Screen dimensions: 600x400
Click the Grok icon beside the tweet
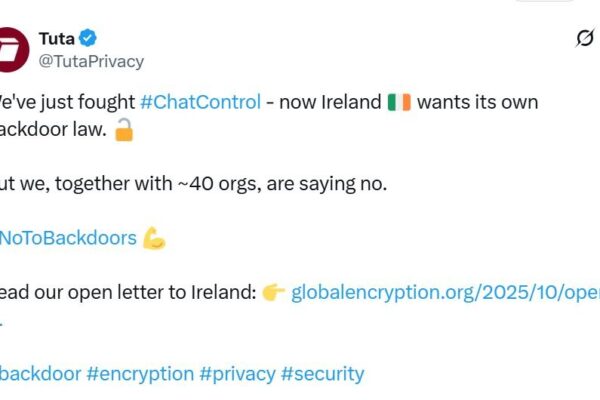[585, 39]
